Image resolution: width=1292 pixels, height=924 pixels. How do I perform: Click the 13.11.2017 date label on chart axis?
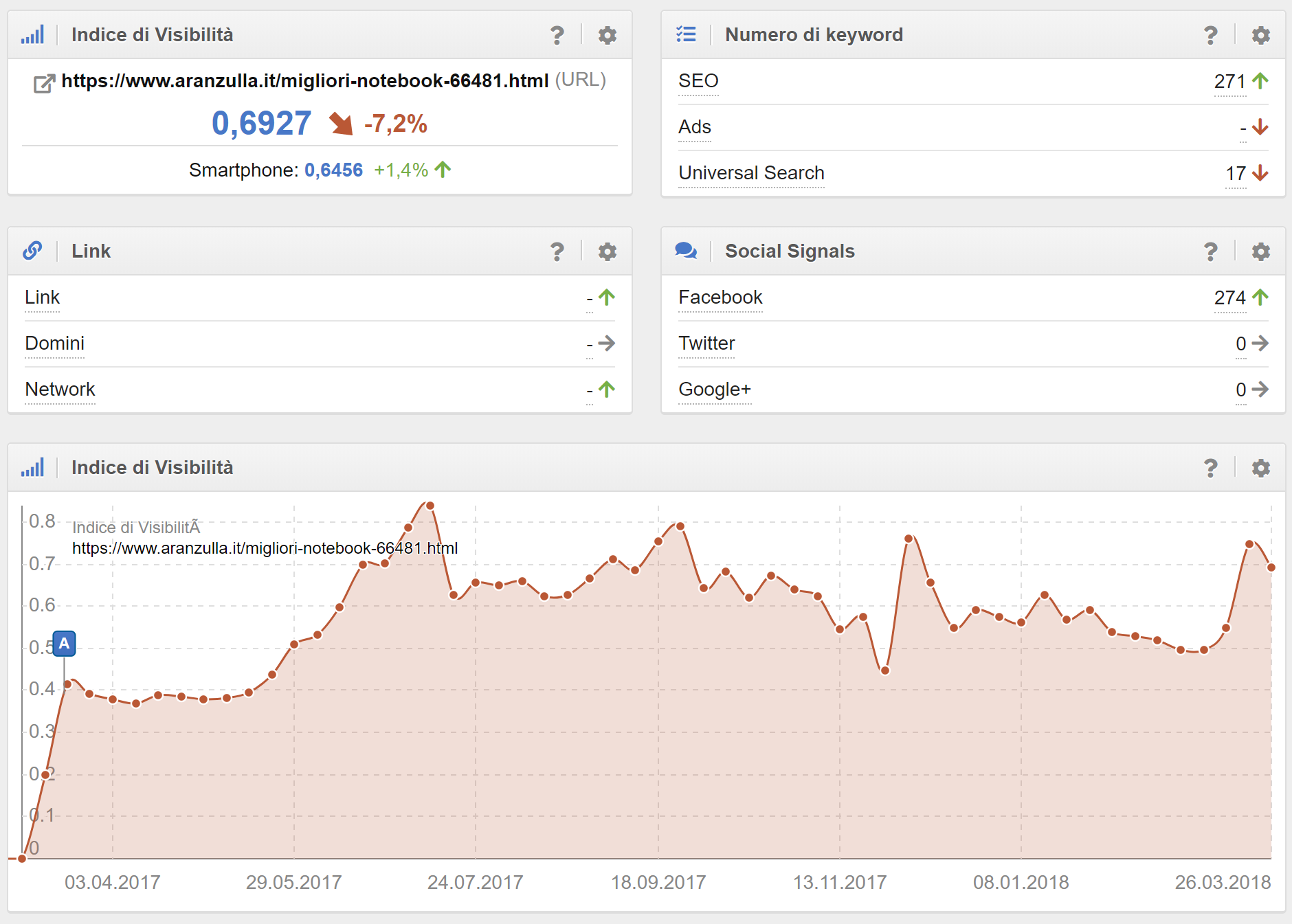tap(840, 883)
